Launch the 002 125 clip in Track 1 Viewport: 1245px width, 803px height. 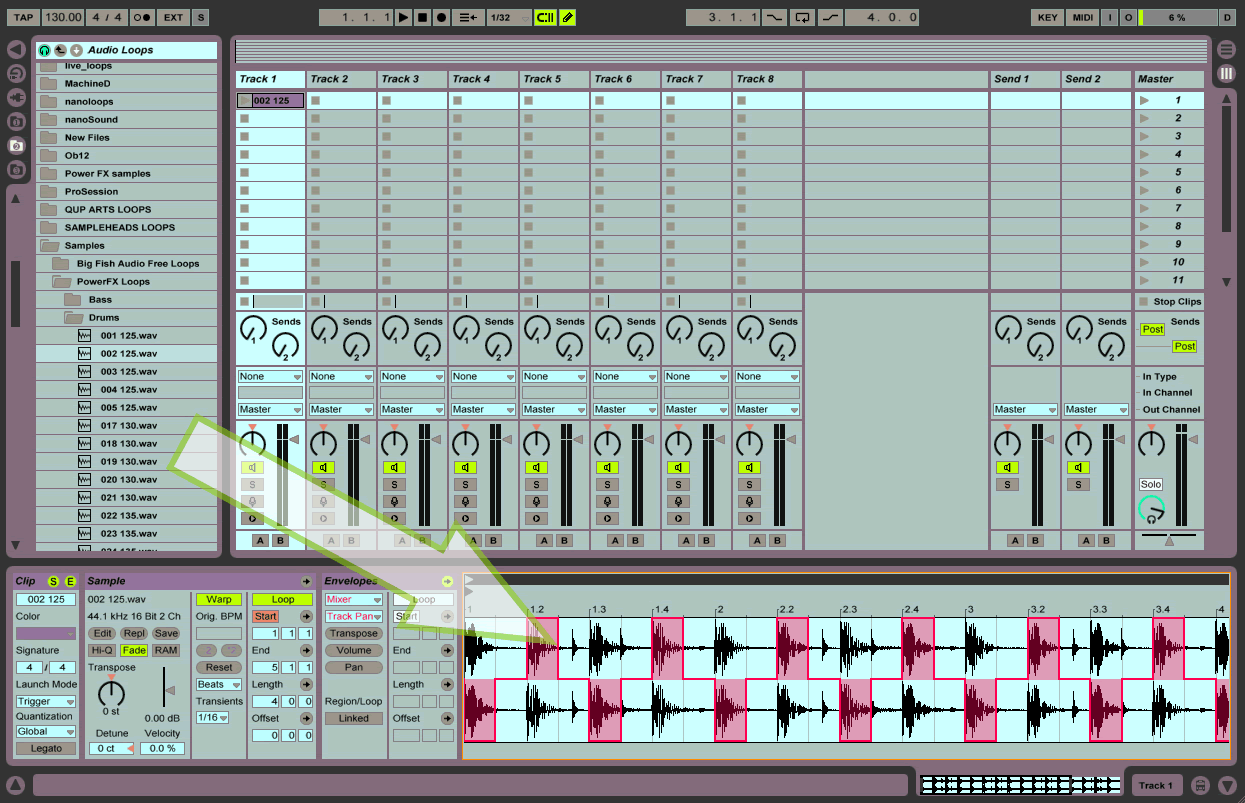click(x=246, y=100)
